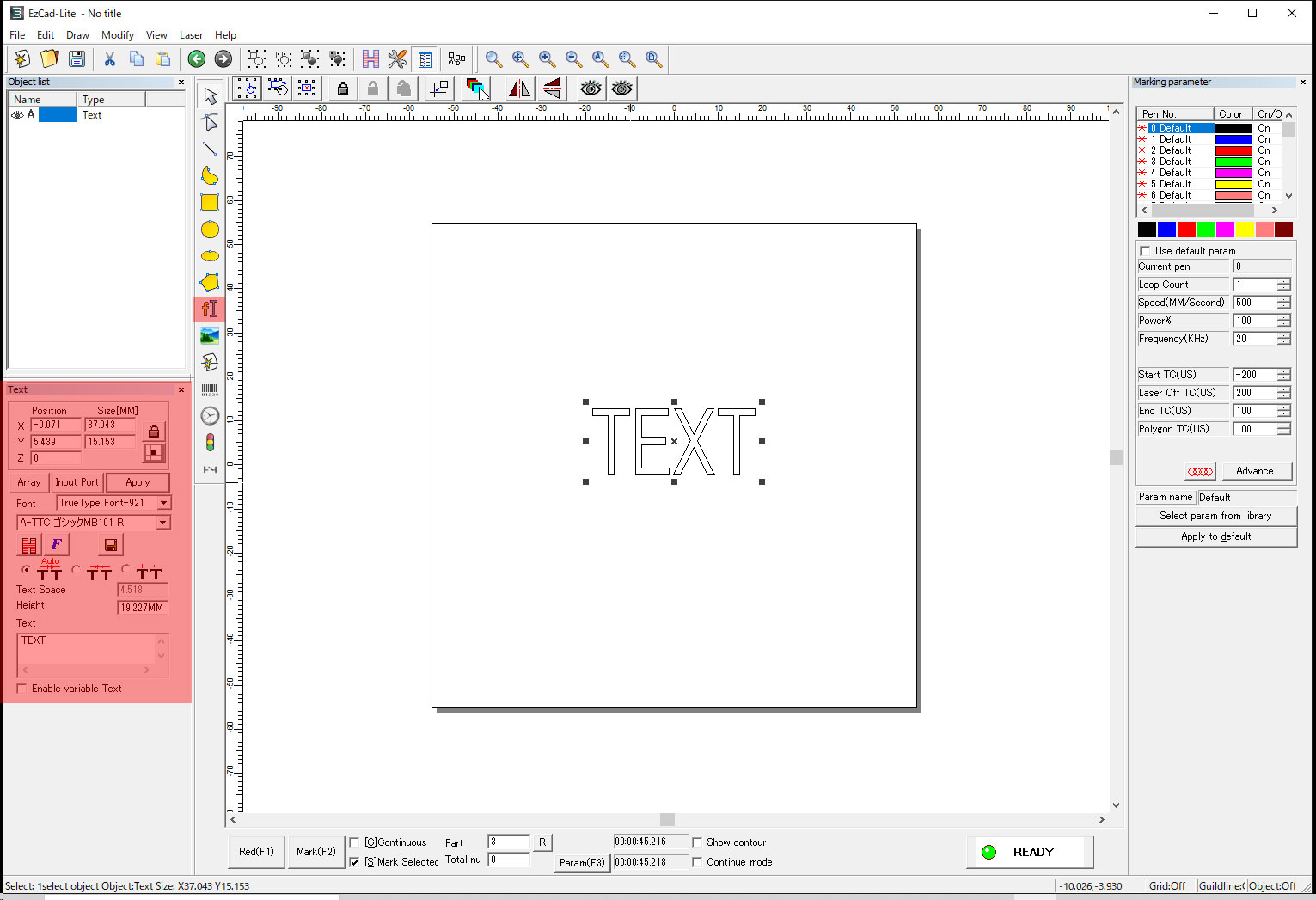Click the barcode tool icon
Screen dimensions: 1316x900
pyautogui.click(x=210, y=390)
